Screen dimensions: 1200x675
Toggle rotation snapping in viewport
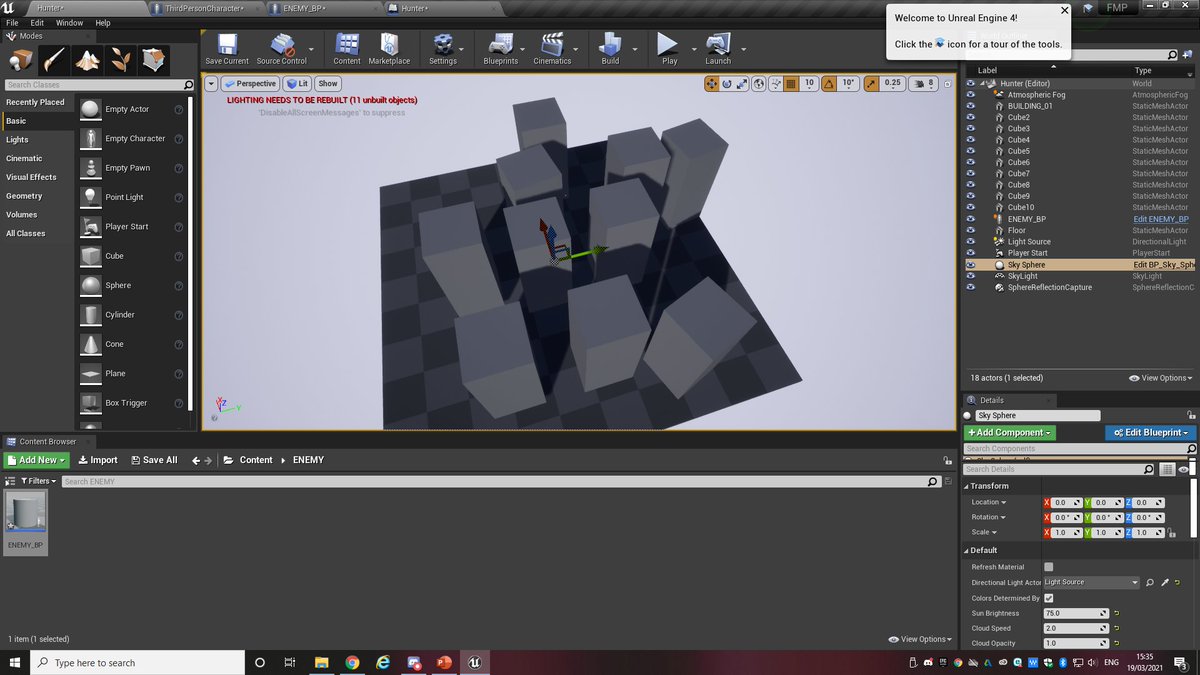coord(829,84)
